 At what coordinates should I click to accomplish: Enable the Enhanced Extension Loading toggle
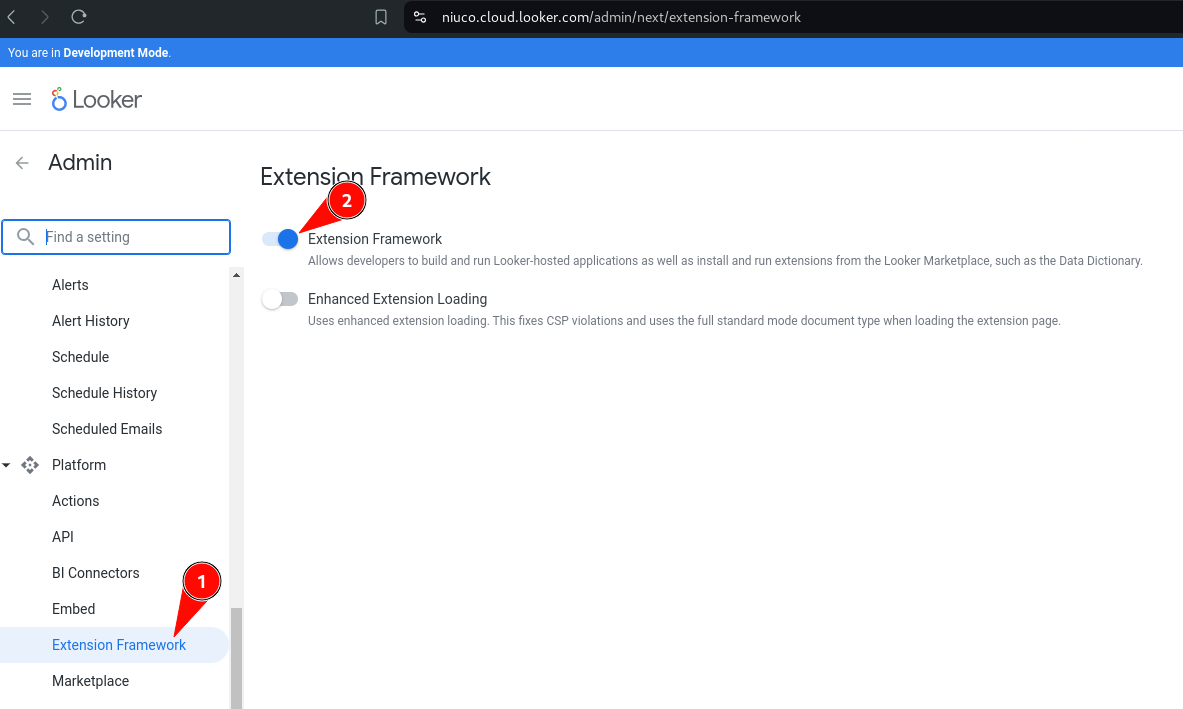tap(280, 299)
